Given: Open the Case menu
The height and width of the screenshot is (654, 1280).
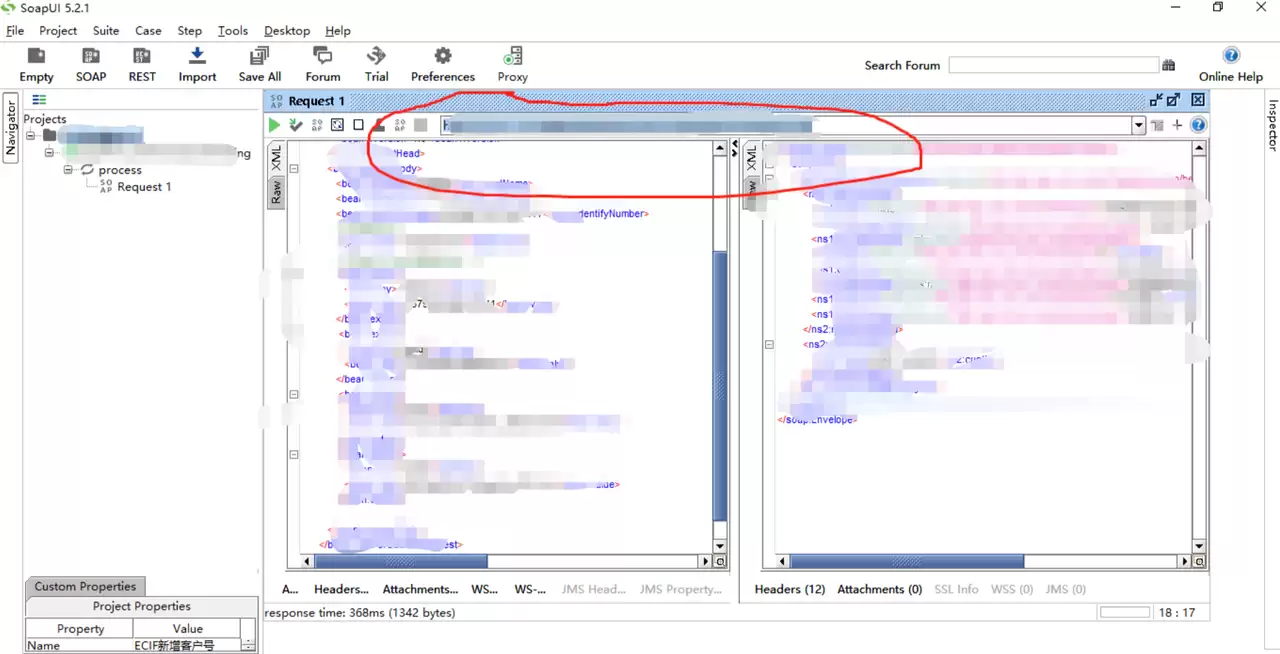Looking at the screenshot, I should 148,30.
